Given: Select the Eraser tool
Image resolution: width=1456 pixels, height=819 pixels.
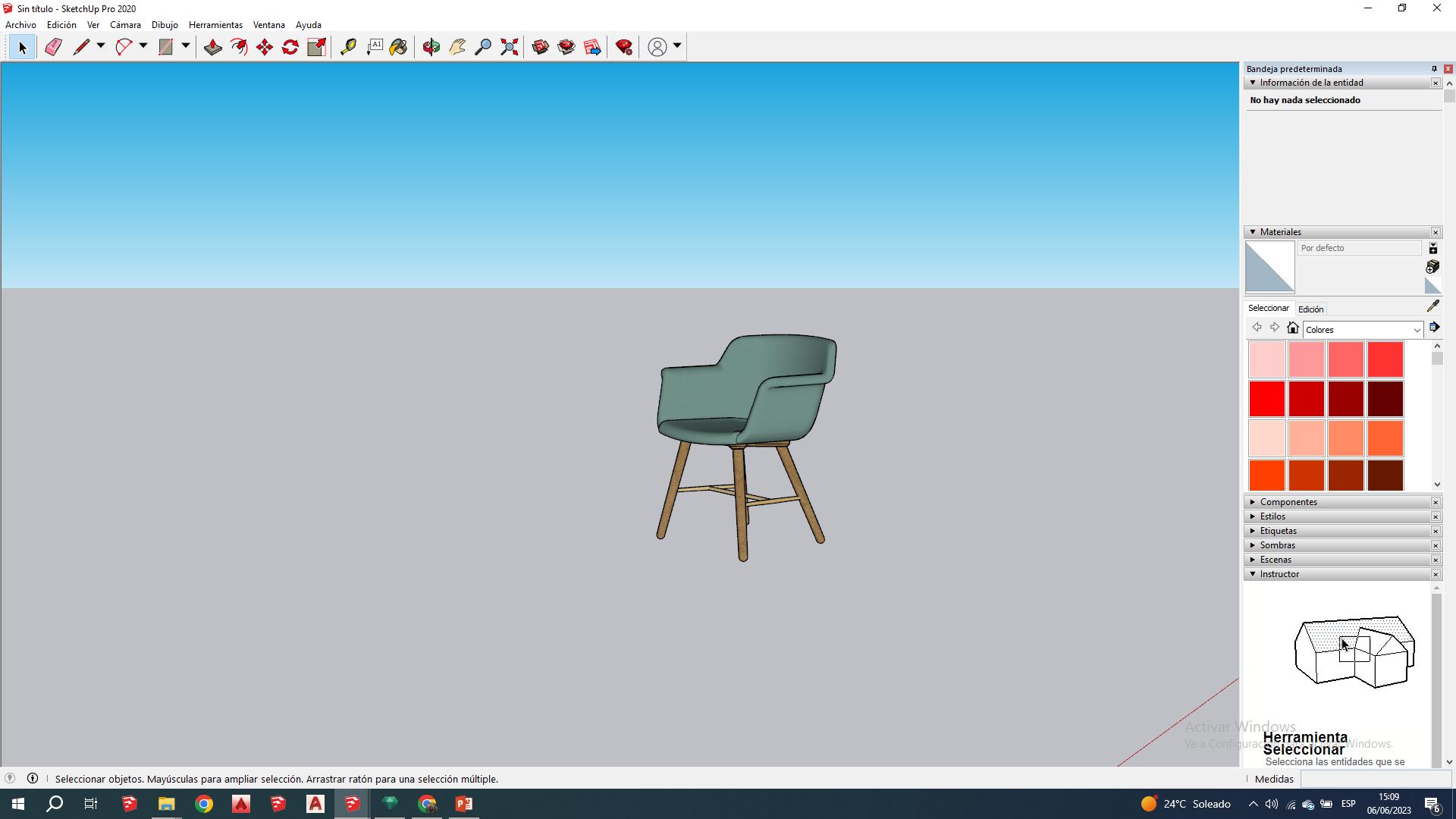Looking at the screenshot, I should tap(53, 47).
